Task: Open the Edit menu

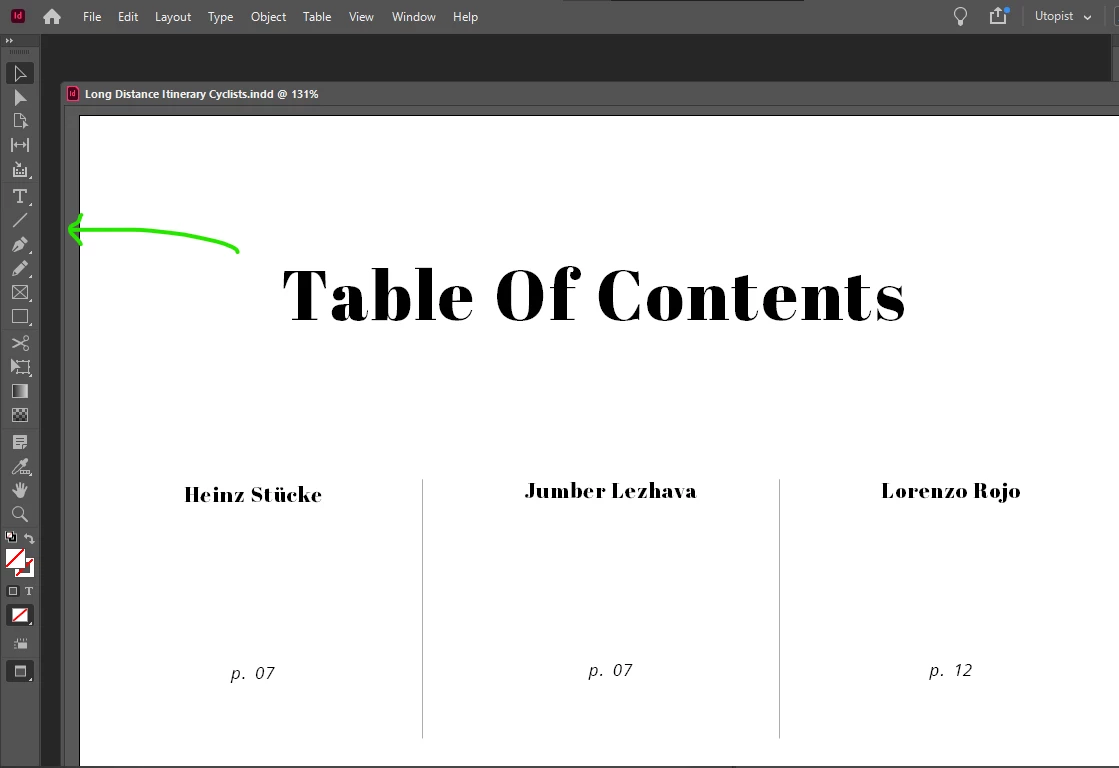Action: click(x=128, y=16)
